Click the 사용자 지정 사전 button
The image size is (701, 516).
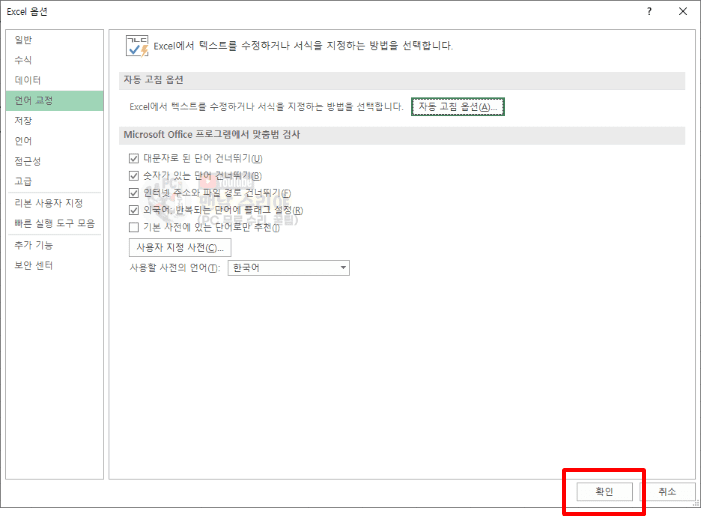coord(180,247)
